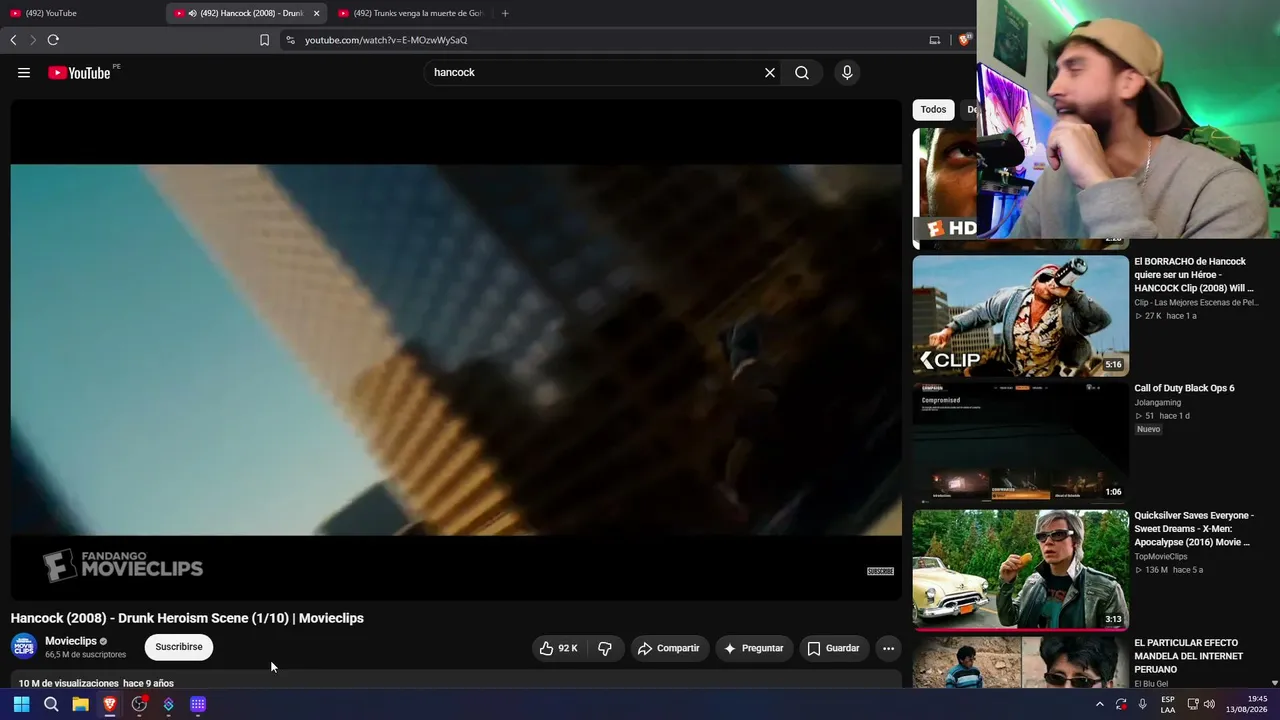1280x720 pixels.
Task: Open the volume speaker tray icon
Action: (x=1209, y=704)
